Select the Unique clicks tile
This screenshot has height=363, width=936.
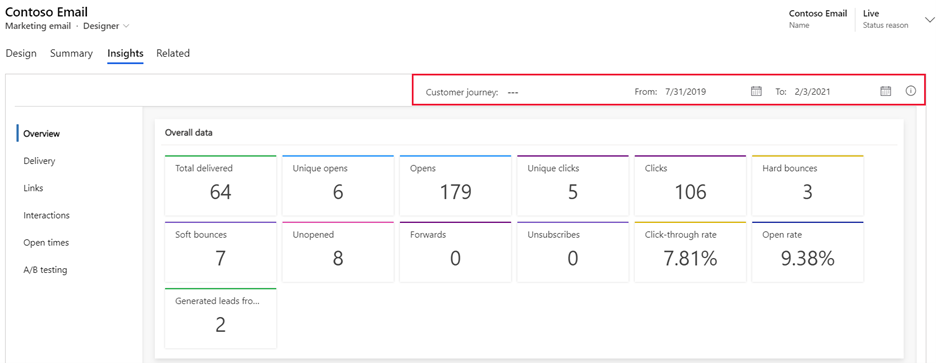pos(573,185)
